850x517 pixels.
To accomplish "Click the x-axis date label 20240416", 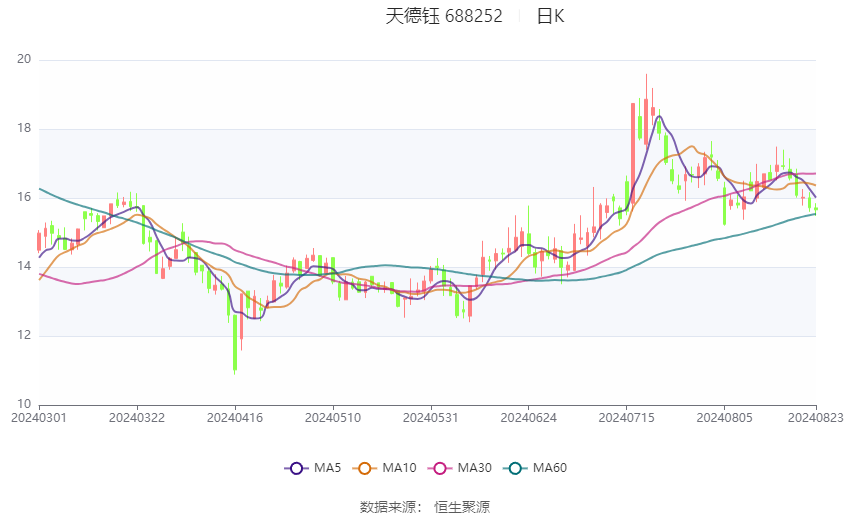I will (235, 418).
